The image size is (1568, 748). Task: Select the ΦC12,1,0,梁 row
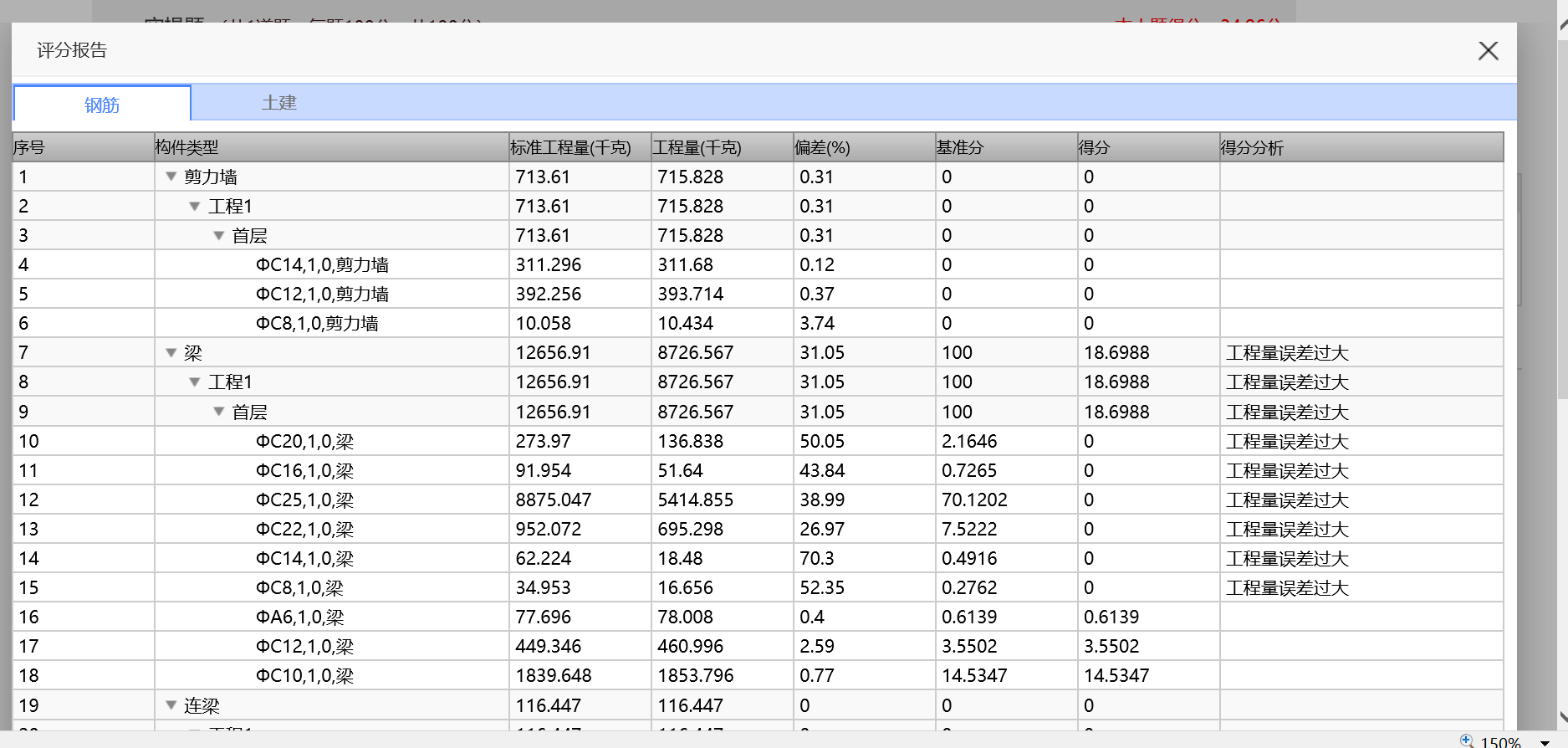coord(758,646)
